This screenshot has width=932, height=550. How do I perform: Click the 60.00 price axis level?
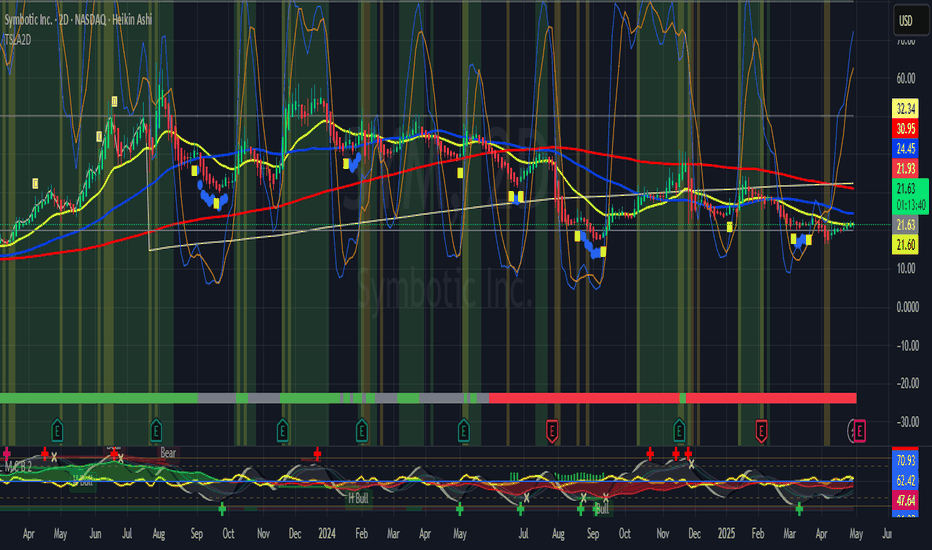tap(906, 78)
